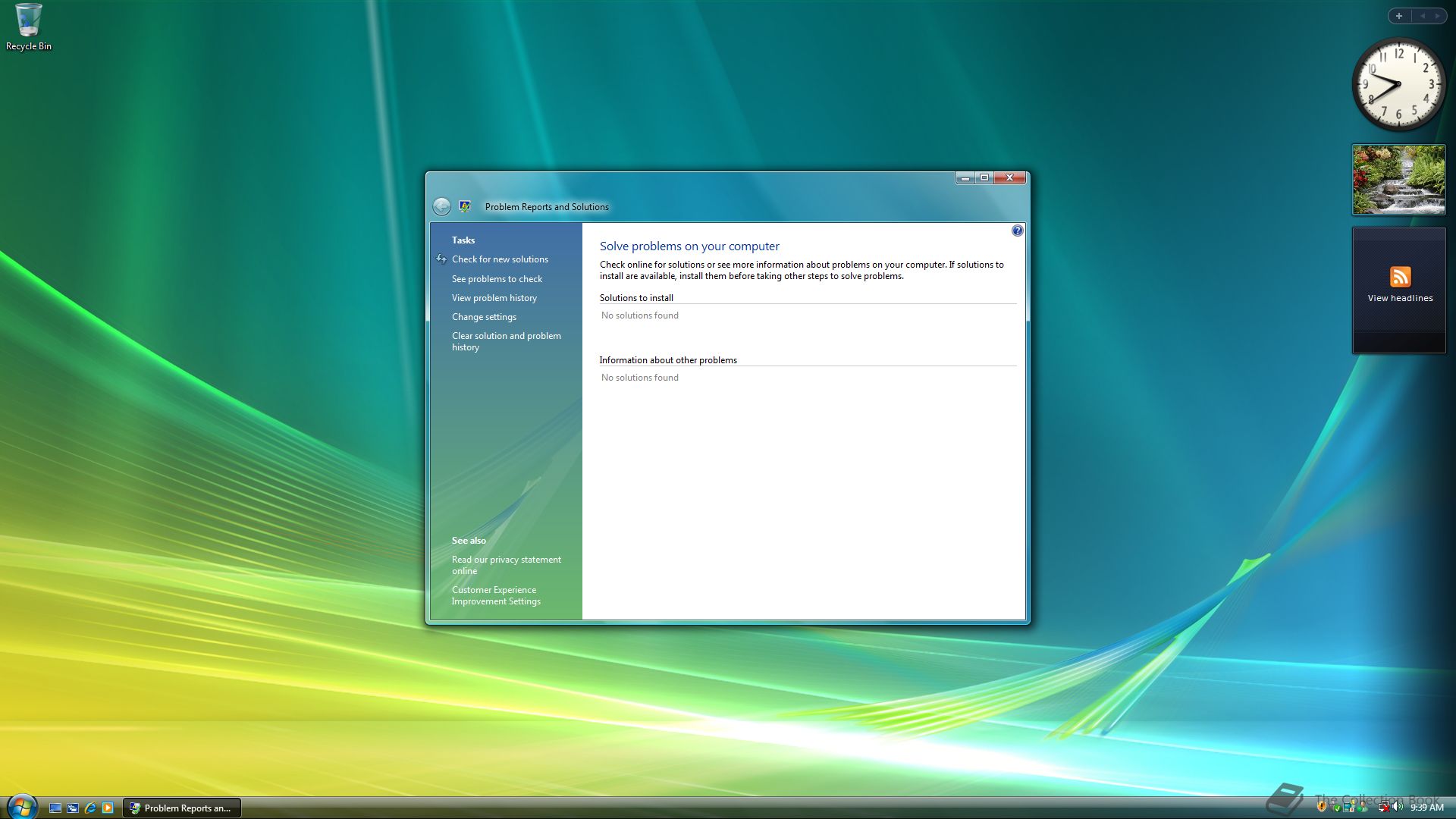Click the green user figure tray icon
The width and height of the screenshot is (1456, 819).
pos(1362,807)
